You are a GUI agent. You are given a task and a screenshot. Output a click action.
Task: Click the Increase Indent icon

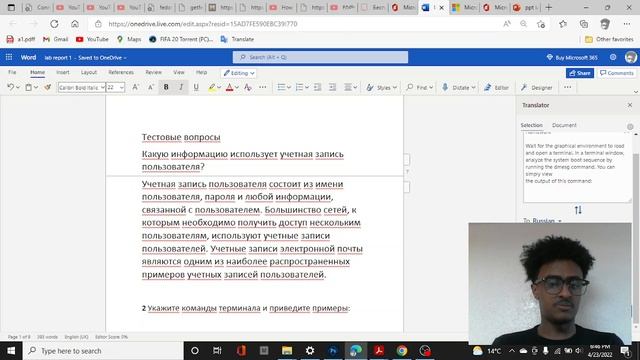tap(333, 87)
